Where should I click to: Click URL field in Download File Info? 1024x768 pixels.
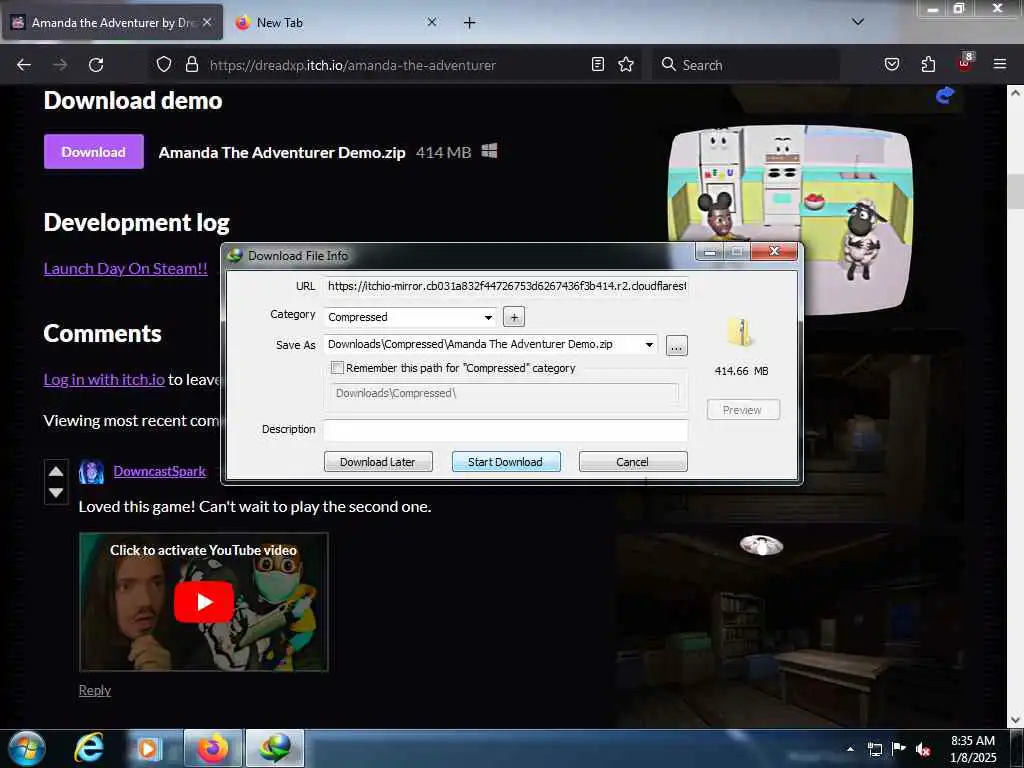click(505, 286)
